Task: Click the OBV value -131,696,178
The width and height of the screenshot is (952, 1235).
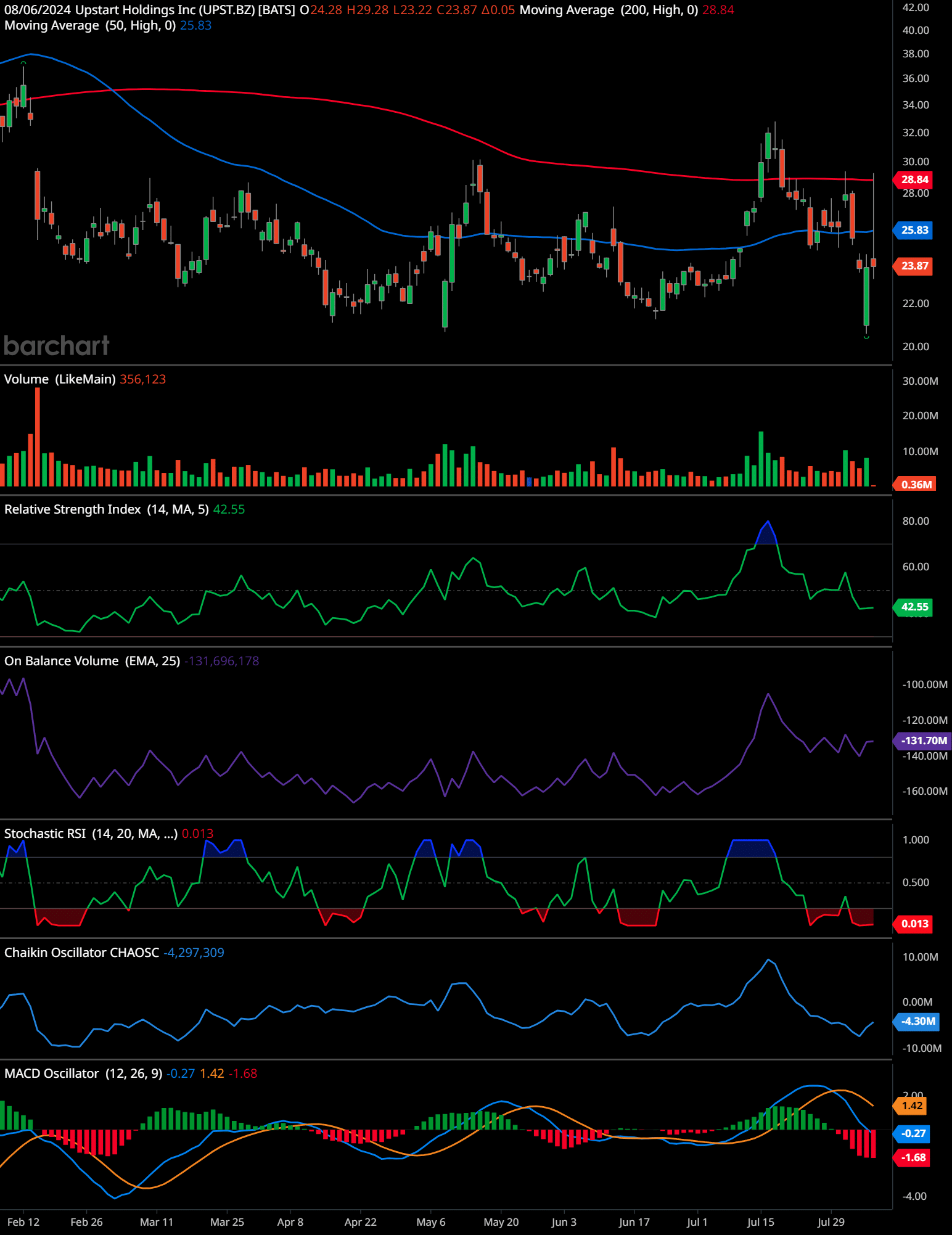Action: 221,661
